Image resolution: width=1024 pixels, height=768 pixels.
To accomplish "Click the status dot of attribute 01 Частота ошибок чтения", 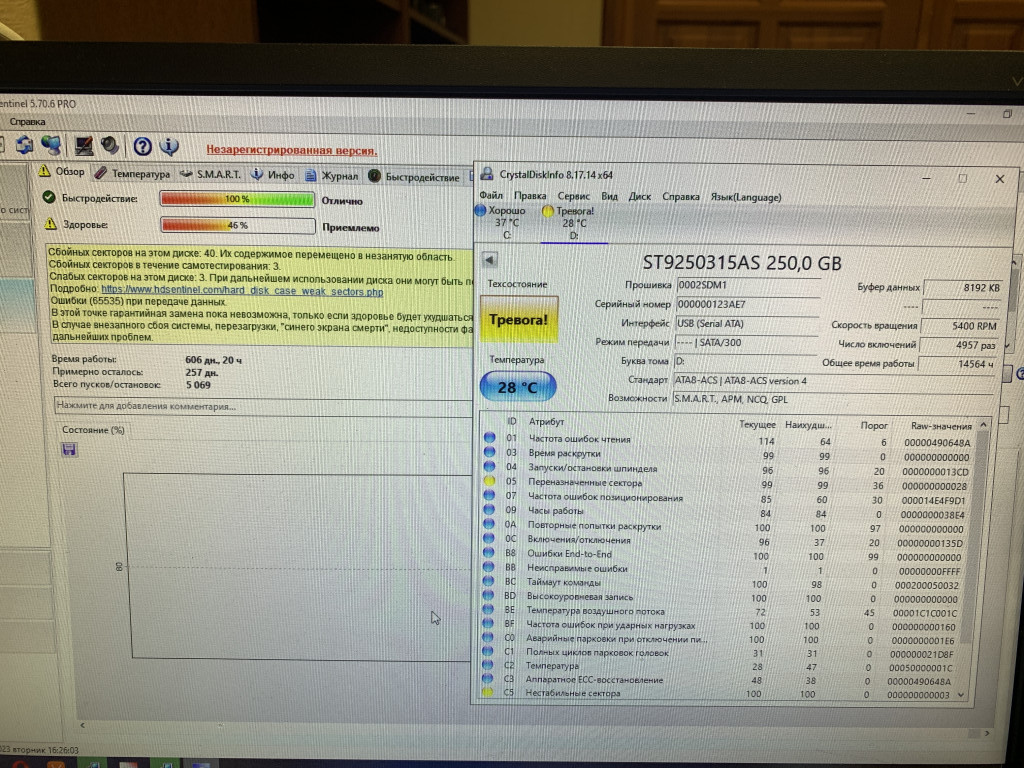I will pos(489,438).
